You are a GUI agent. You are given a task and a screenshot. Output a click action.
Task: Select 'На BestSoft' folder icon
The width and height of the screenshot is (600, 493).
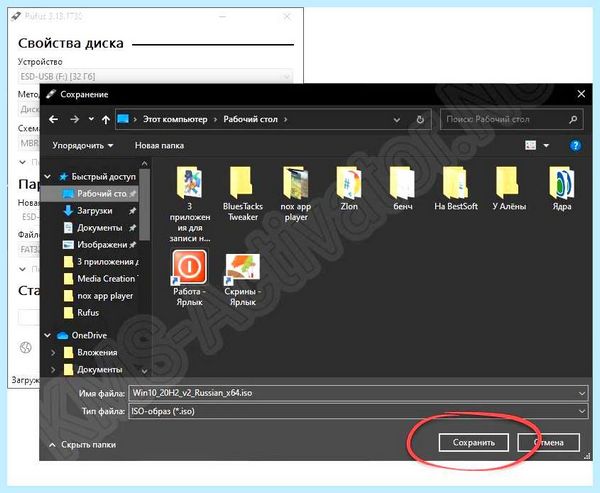[456, 183]
